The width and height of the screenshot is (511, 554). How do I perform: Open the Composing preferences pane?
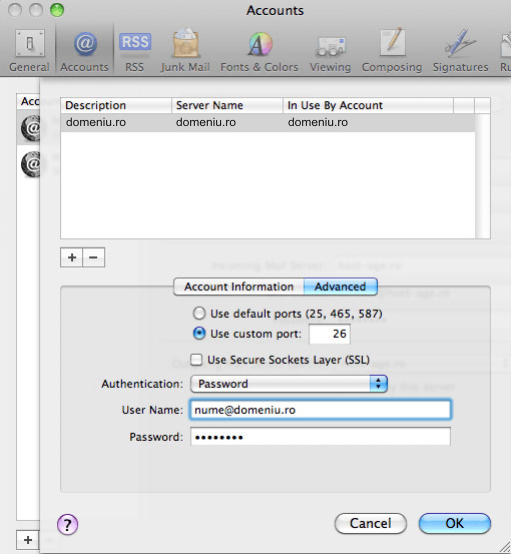tap(392, 51)
